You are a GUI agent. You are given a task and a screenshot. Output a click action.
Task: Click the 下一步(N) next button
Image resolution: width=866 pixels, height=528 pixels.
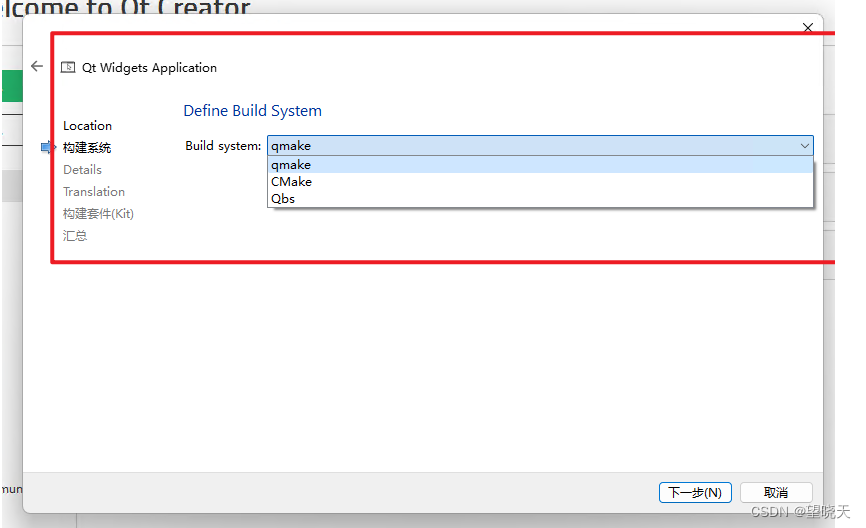pyautogui.click(x=695, y=492)
